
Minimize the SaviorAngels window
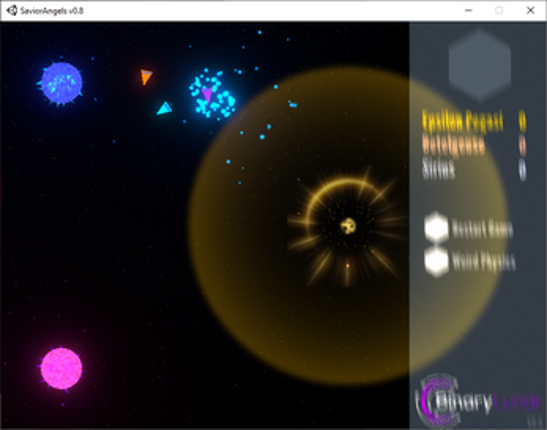[469, 10]
